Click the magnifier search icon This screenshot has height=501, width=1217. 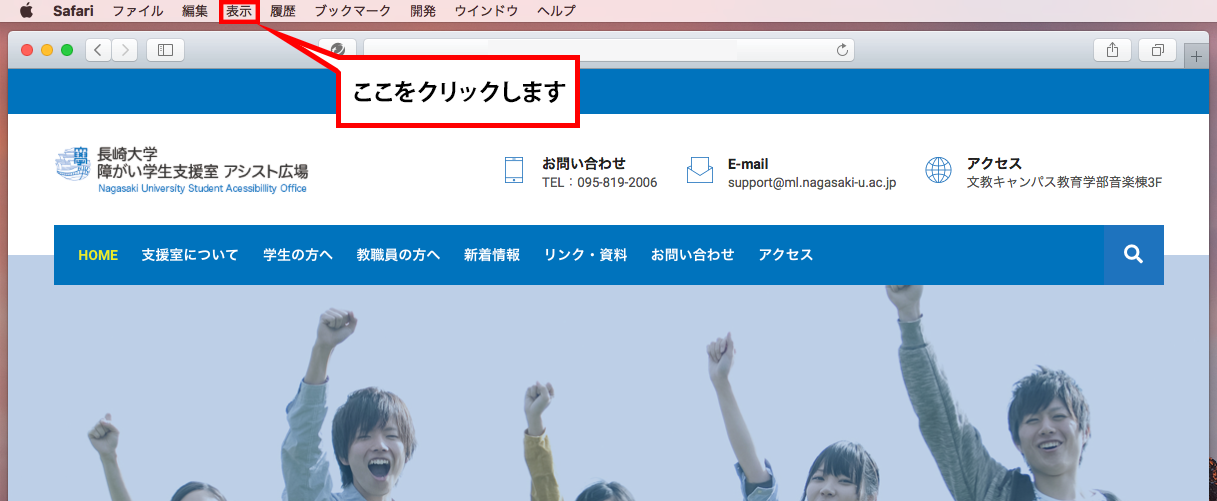point(1133,255)
